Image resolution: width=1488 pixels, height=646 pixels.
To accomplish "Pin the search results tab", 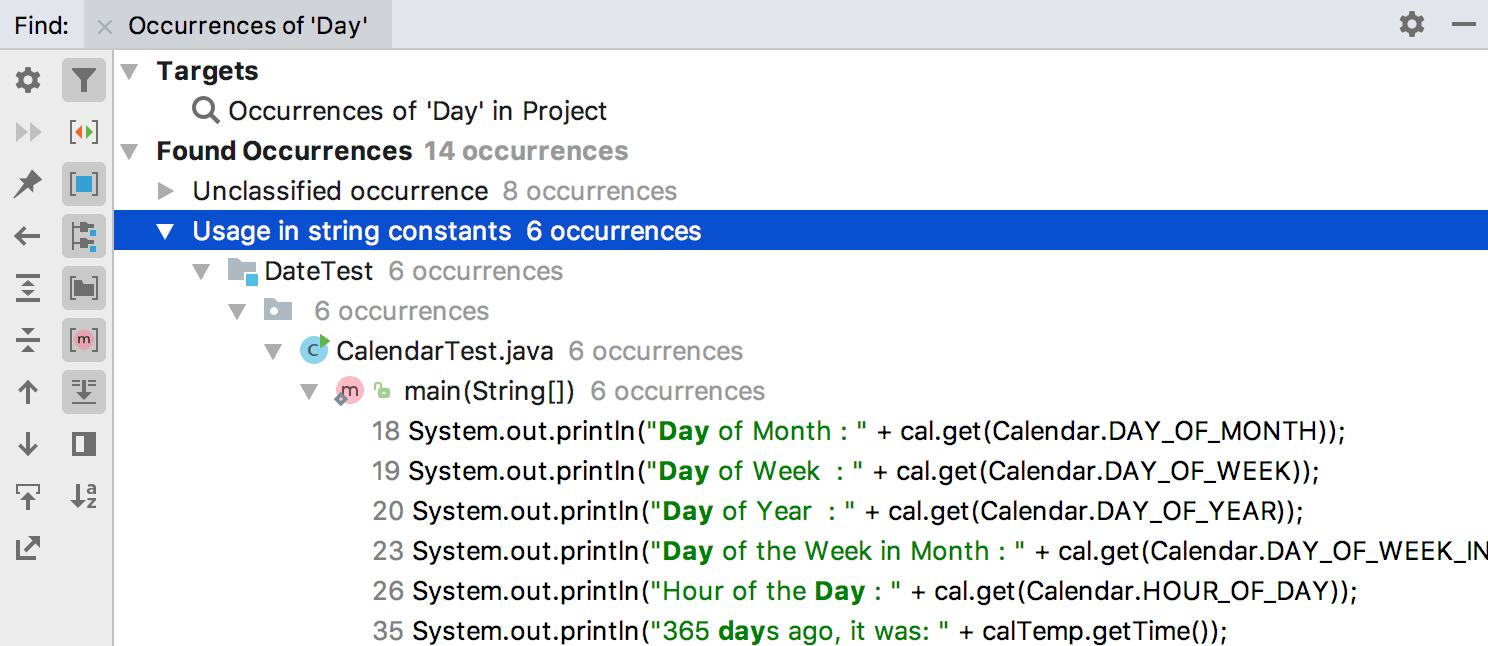I will click(27, 184).
